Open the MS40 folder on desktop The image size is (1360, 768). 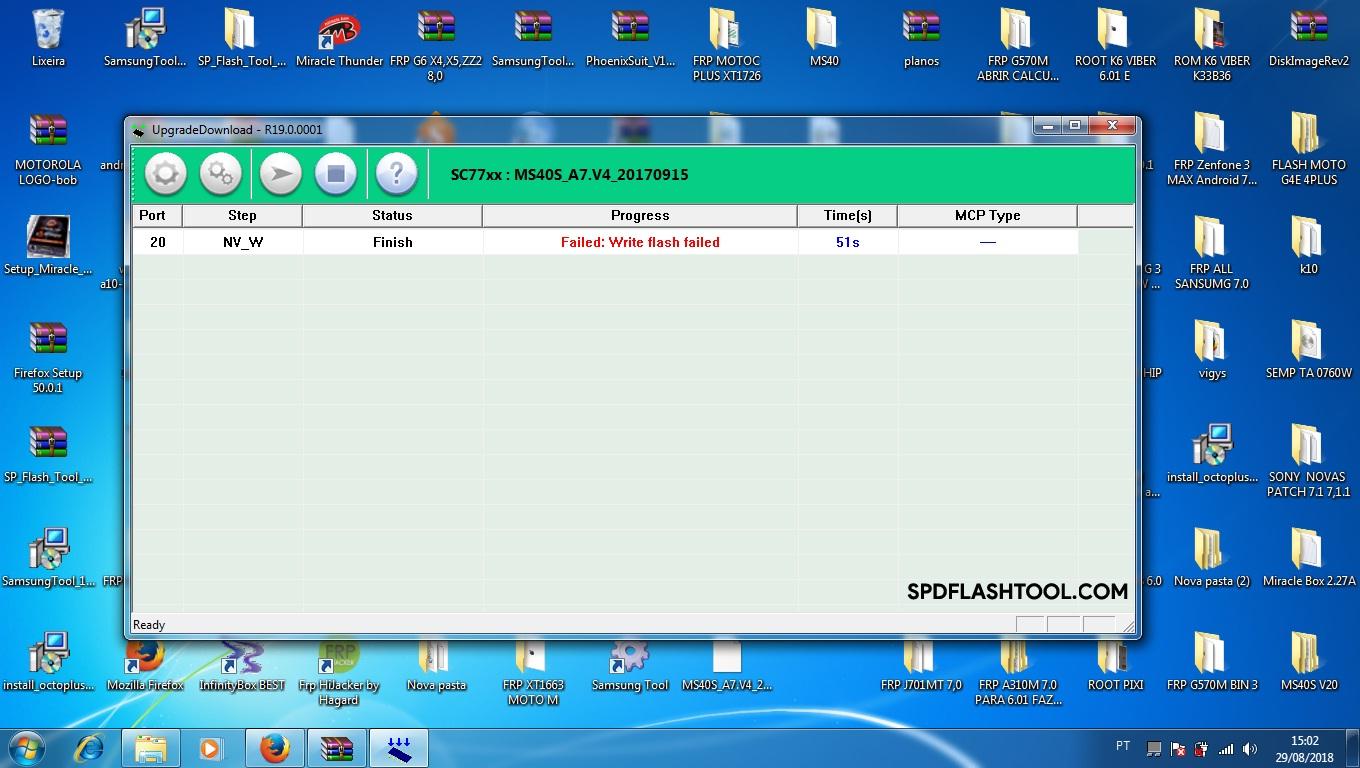click(824, 39)
